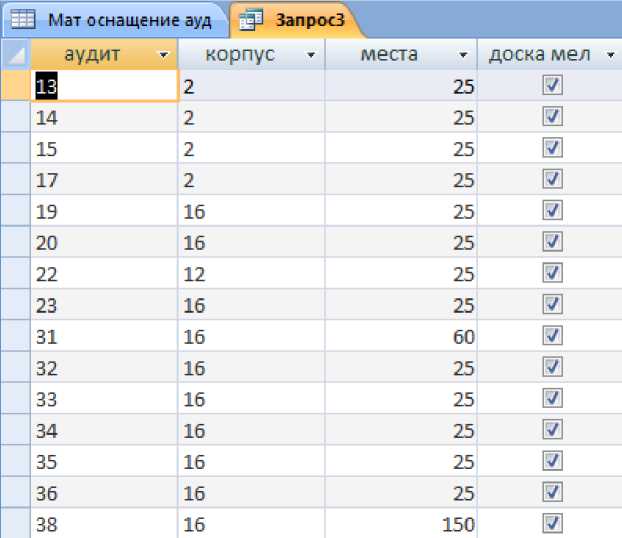Switch to the Мат оснащение ауд tab

[115, 20]
